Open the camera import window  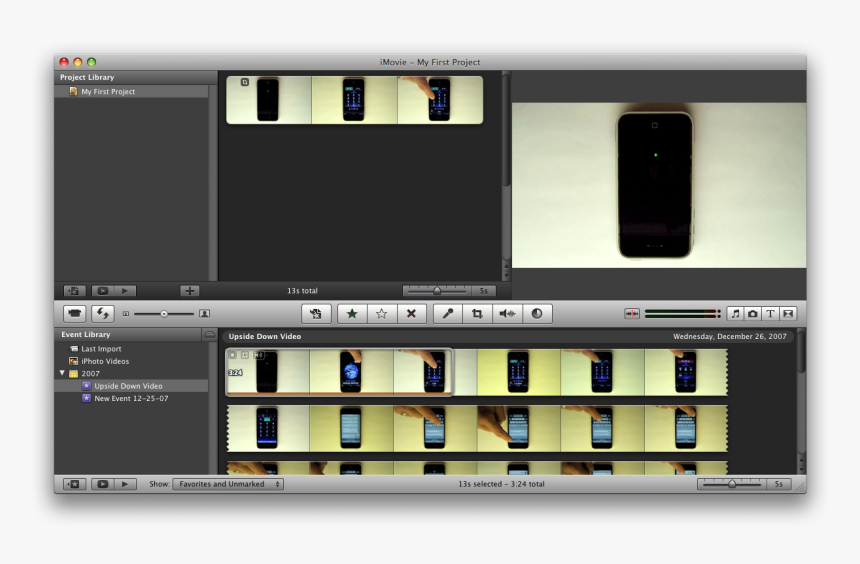click(75, 314)
